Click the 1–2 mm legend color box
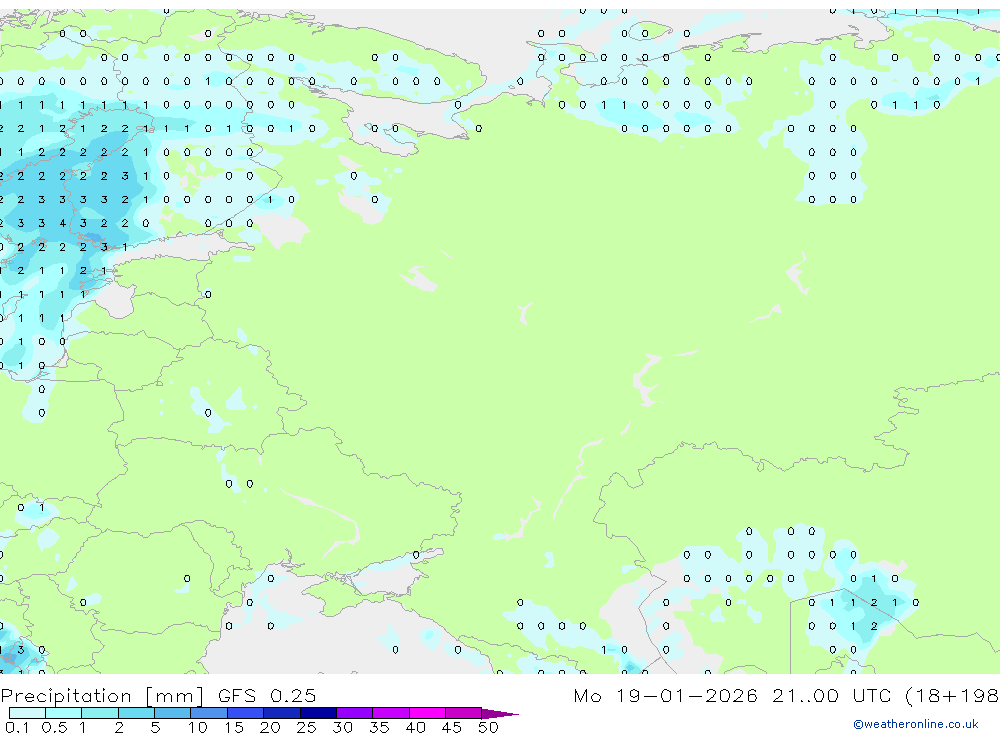Viewport: 1000px width, 733px height. 99,713
